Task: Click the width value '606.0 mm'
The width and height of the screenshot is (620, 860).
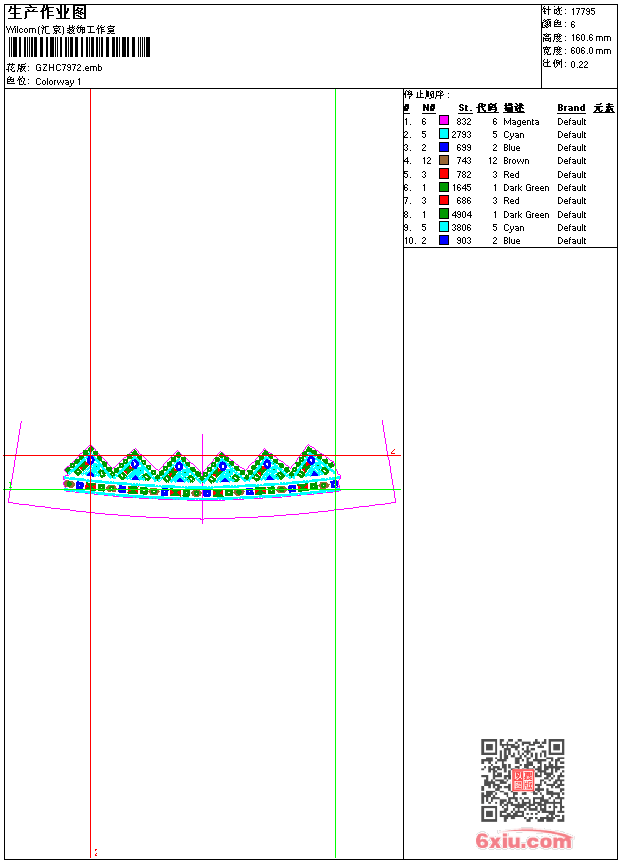Action: click(591, 51)
